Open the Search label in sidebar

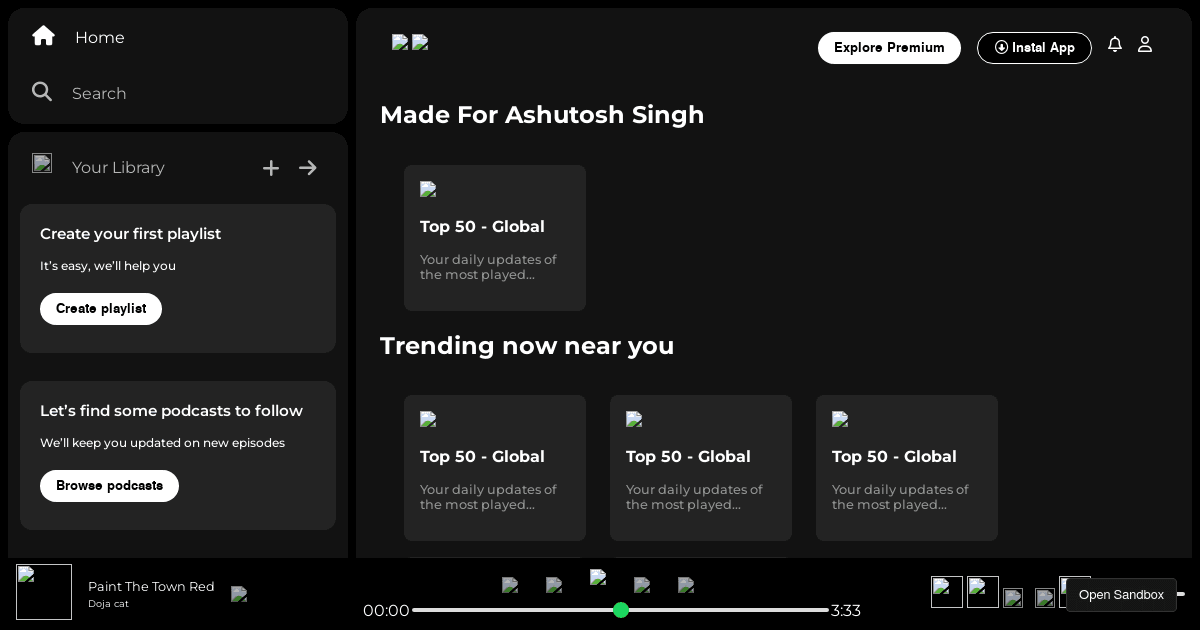[x=99, y=93]
